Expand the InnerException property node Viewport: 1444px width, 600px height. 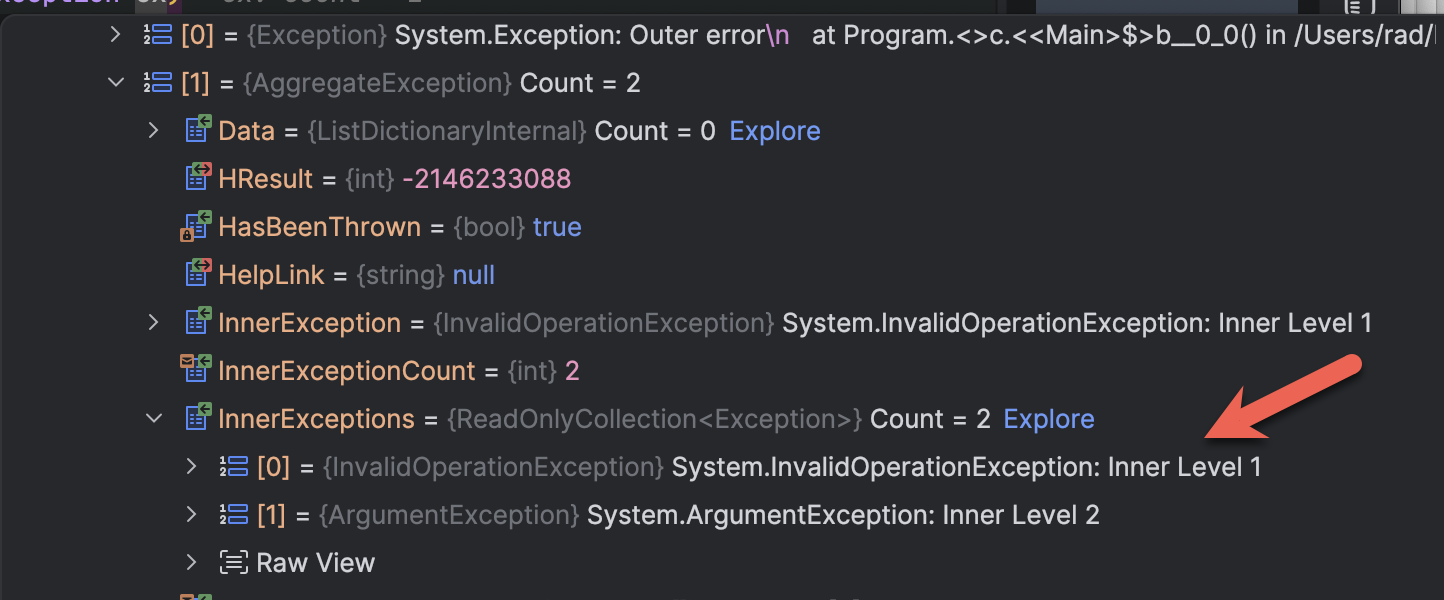(x=154, y=323)
